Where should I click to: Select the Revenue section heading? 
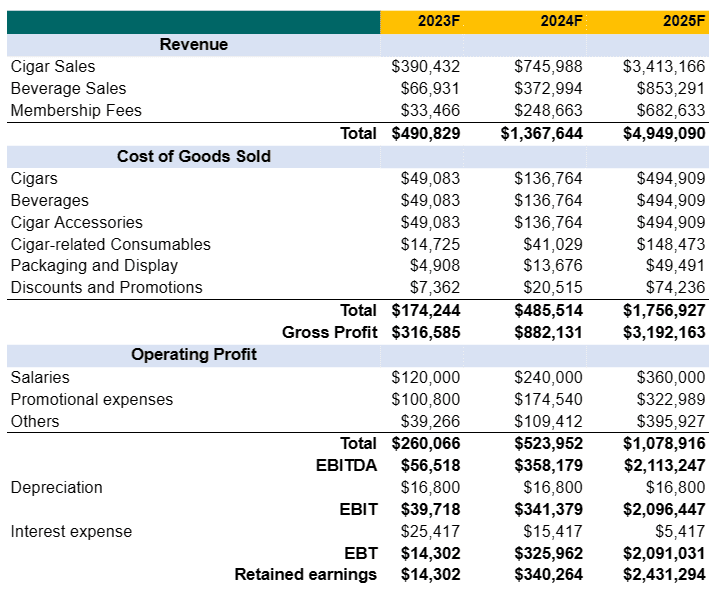pos(194,44)
